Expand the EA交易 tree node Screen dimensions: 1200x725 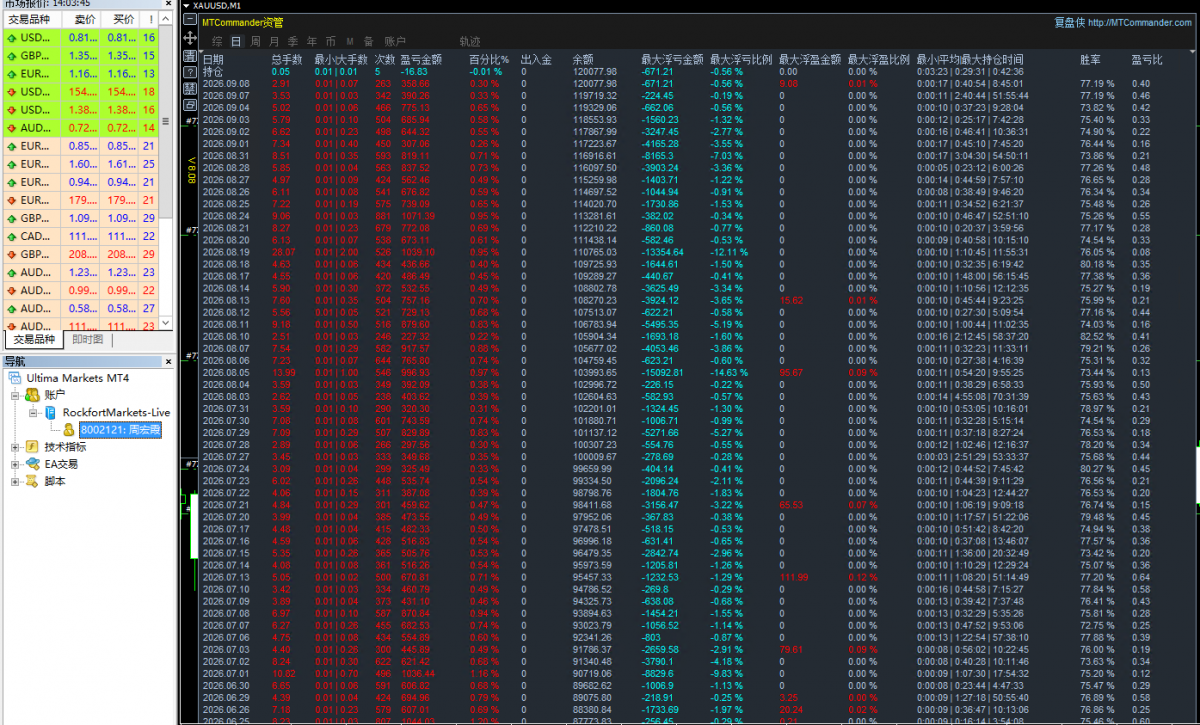click(x=16, y=464)
